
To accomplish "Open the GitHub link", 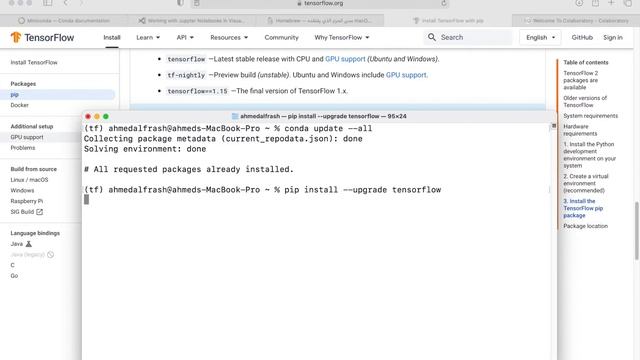I will 582,38.
